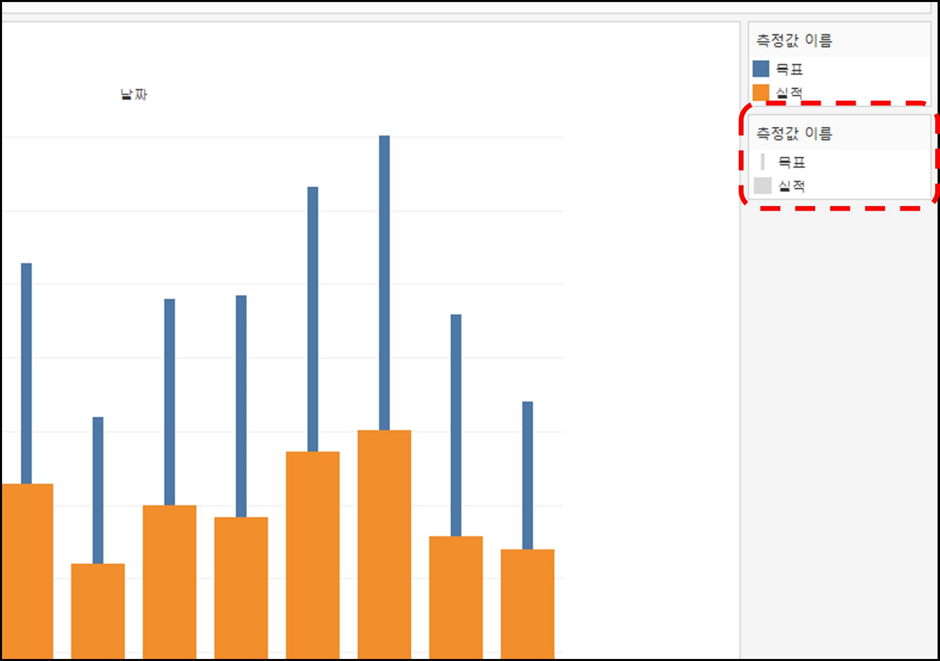Screen dimensions: 940x661
Task: Select the tallest blue 목표 bar
Action: pyautogui.click(x=384, y=283)
